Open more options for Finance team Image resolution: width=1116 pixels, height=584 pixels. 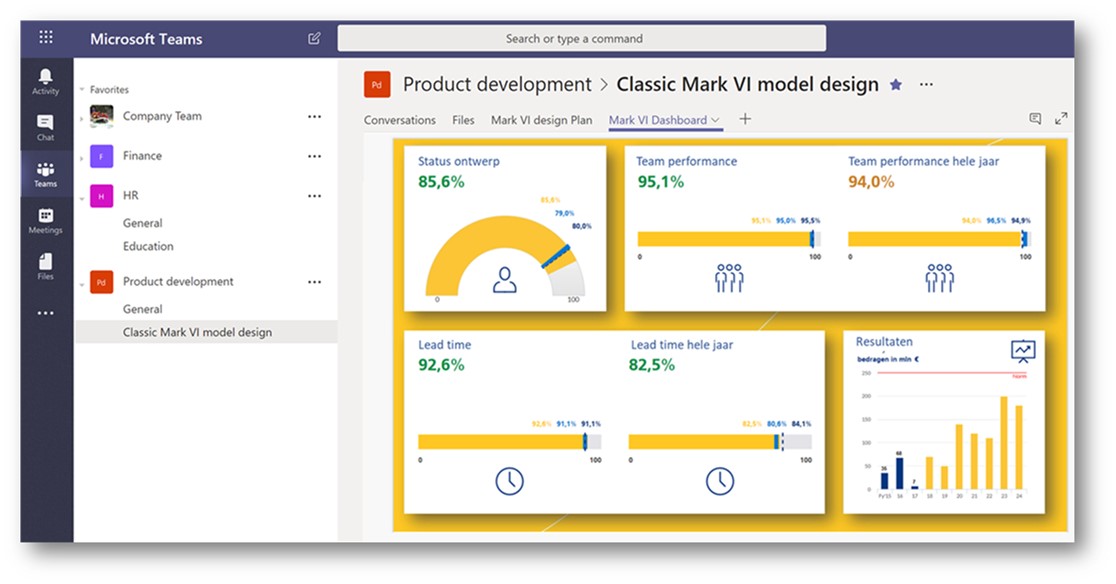[315, 156]
